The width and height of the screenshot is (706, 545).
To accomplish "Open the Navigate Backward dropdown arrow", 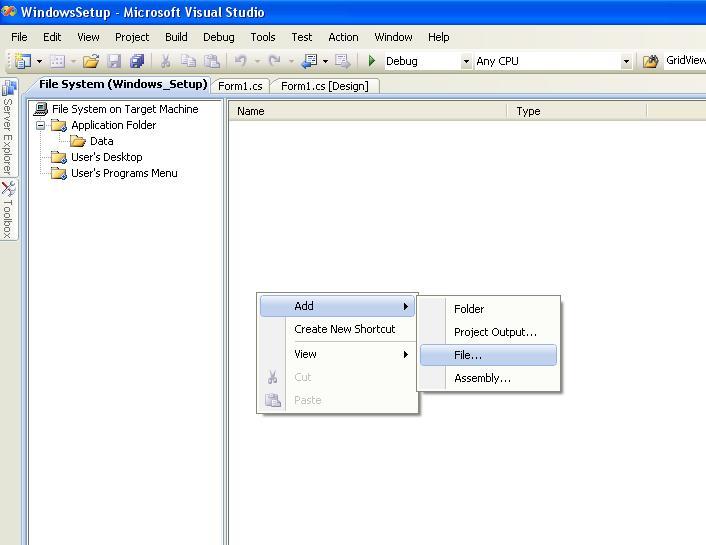I will point(325,61).
